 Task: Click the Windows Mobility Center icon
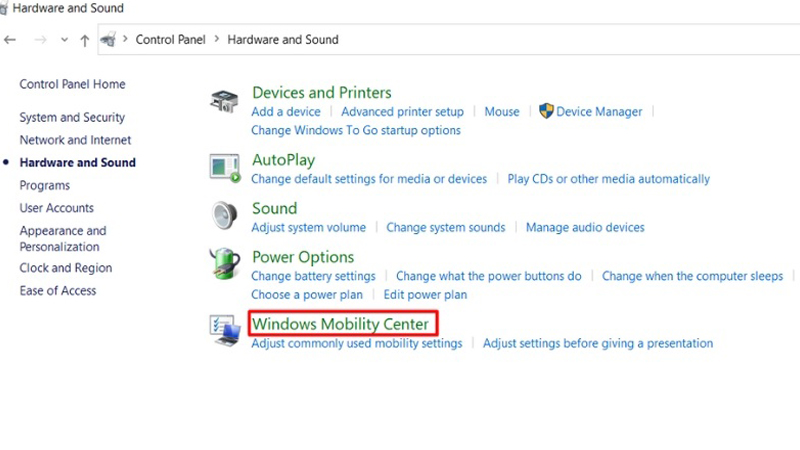(x=224, y=330)
